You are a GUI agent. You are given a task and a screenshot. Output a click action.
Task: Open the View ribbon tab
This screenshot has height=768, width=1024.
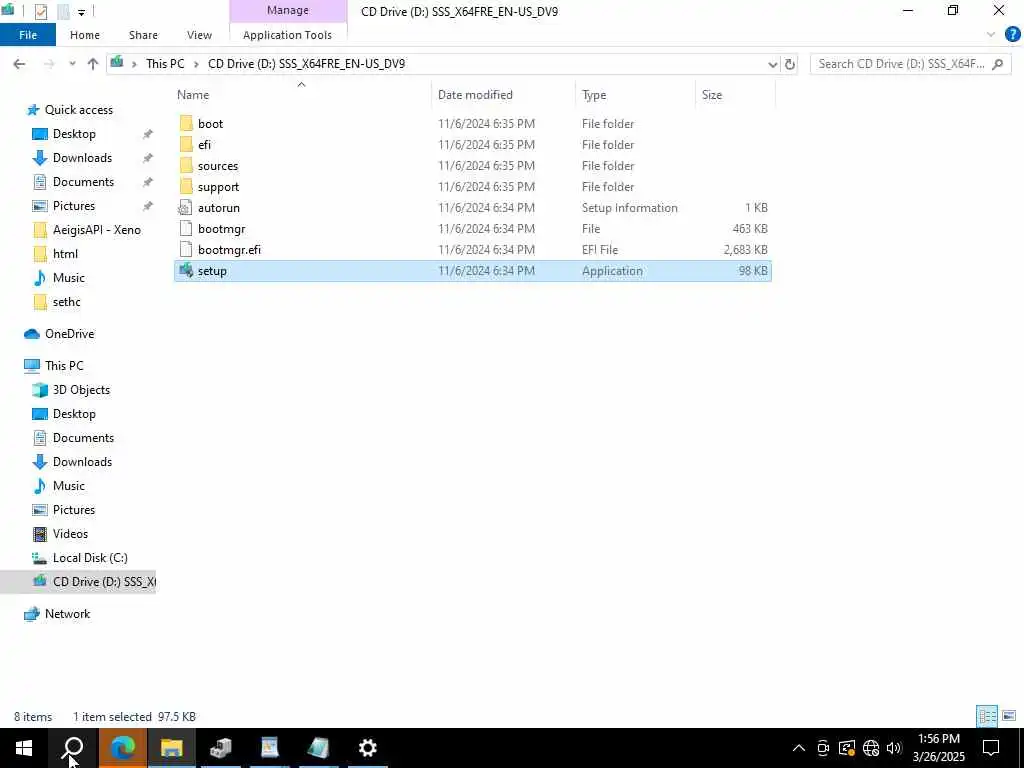pyautogui.click(x=199, y=35)
